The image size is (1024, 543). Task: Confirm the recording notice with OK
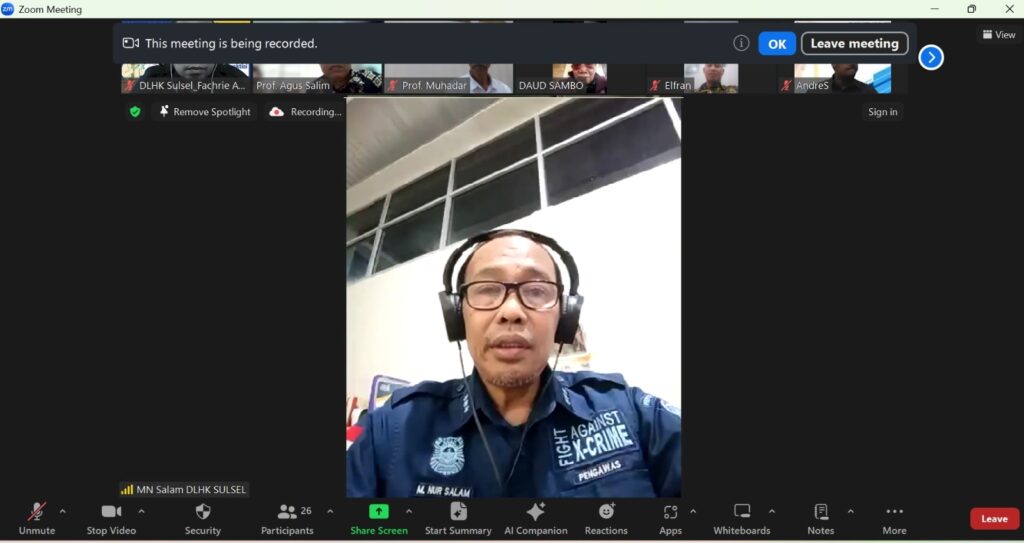[776, 44]
